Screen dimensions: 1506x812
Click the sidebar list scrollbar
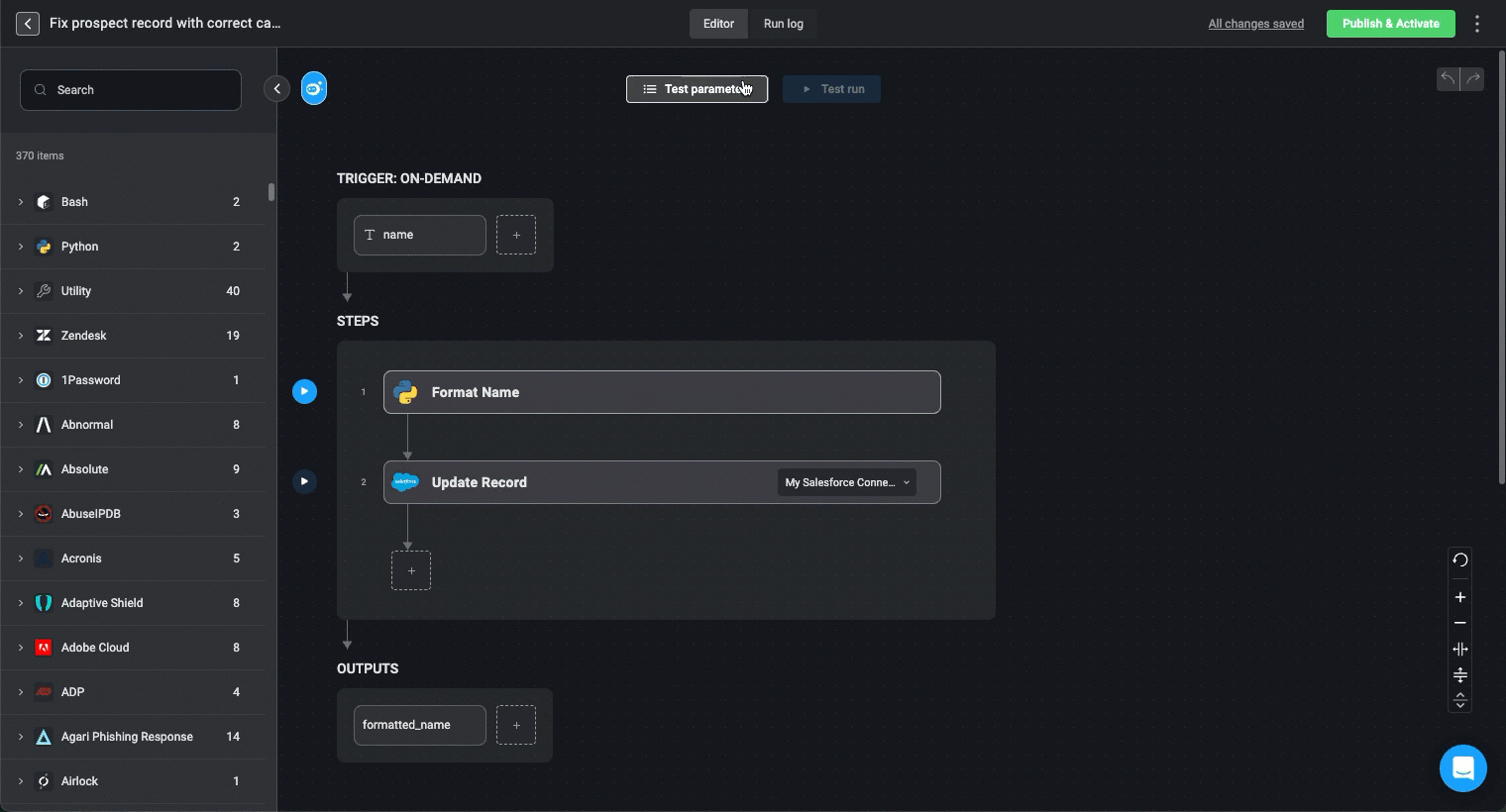(x=271, y=192)
